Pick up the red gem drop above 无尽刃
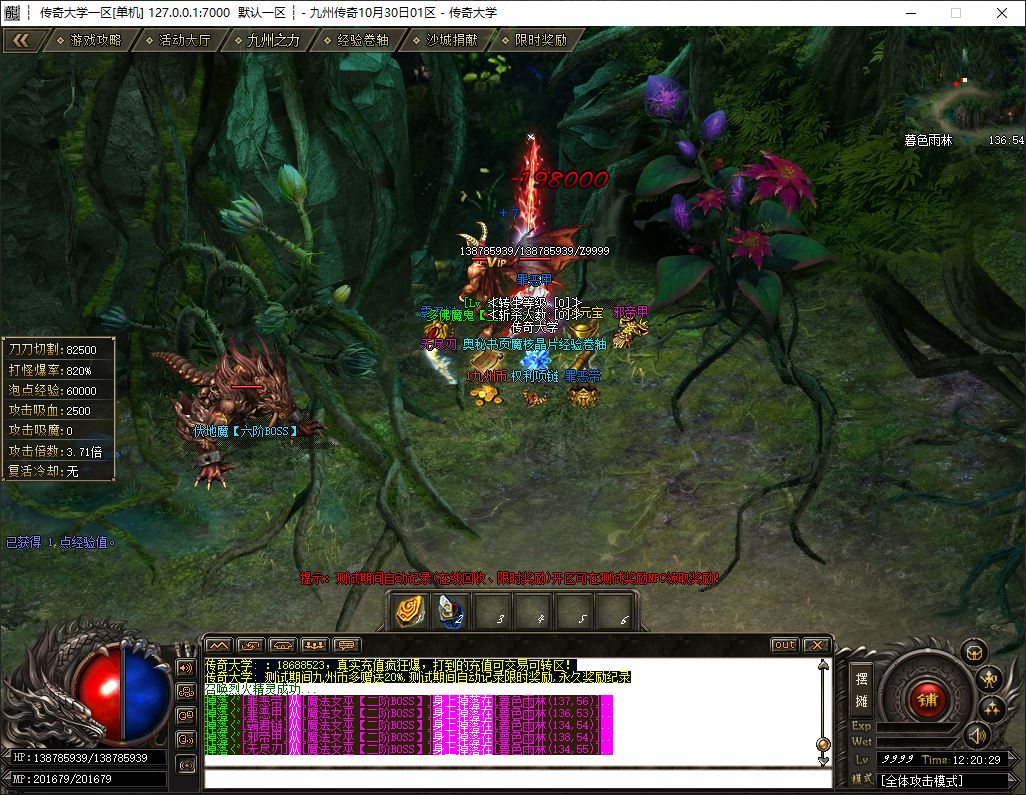 (x=437, y=329)
